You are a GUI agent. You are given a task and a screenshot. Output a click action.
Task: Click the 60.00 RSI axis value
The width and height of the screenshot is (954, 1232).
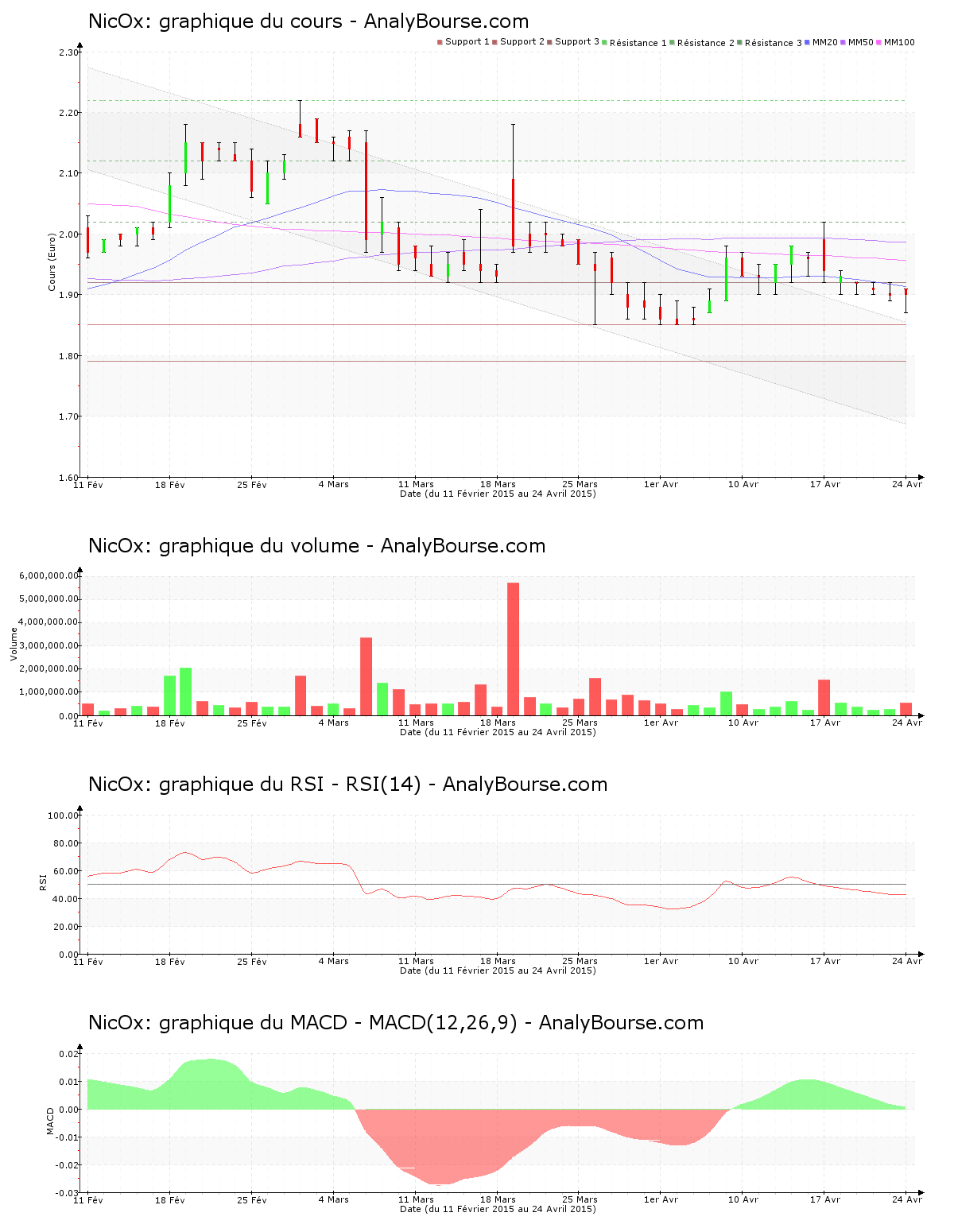click(66, 871)
